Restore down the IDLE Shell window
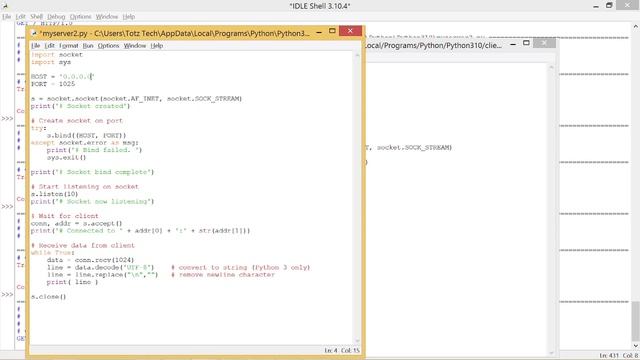Image resolution: width=640 pixels, height=360 pixels. [609, 5]
